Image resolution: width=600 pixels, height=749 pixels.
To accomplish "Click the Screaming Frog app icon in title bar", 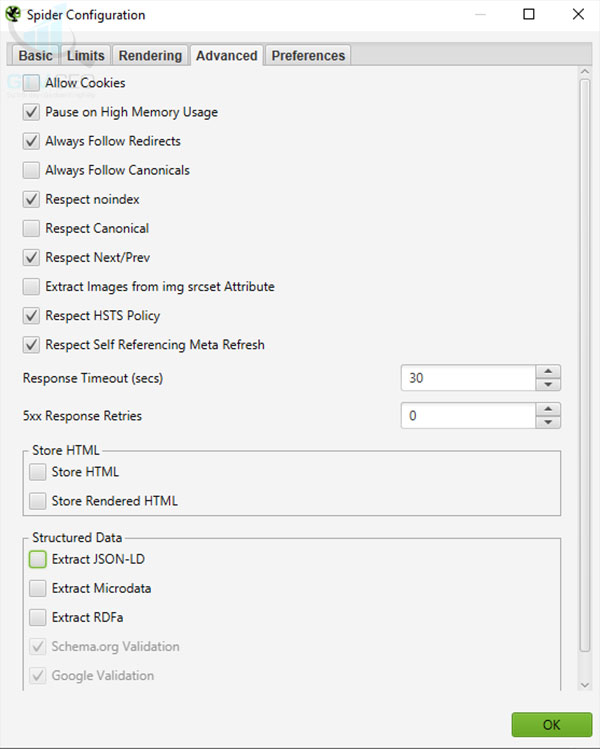I will tap(13, 15).
